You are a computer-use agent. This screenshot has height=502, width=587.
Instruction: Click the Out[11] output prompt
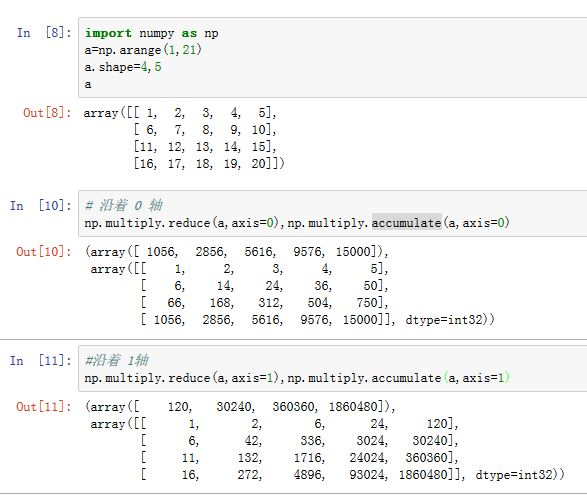44,407
